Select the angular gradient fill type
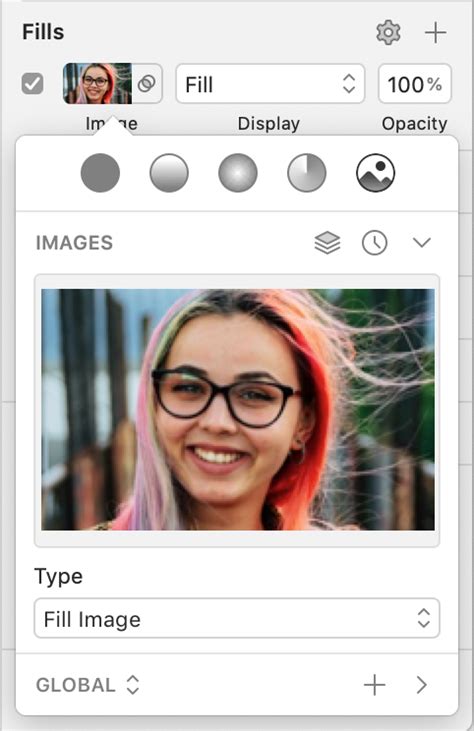Image resolution: width=474 pixels, height=731 pixels. 307,173
